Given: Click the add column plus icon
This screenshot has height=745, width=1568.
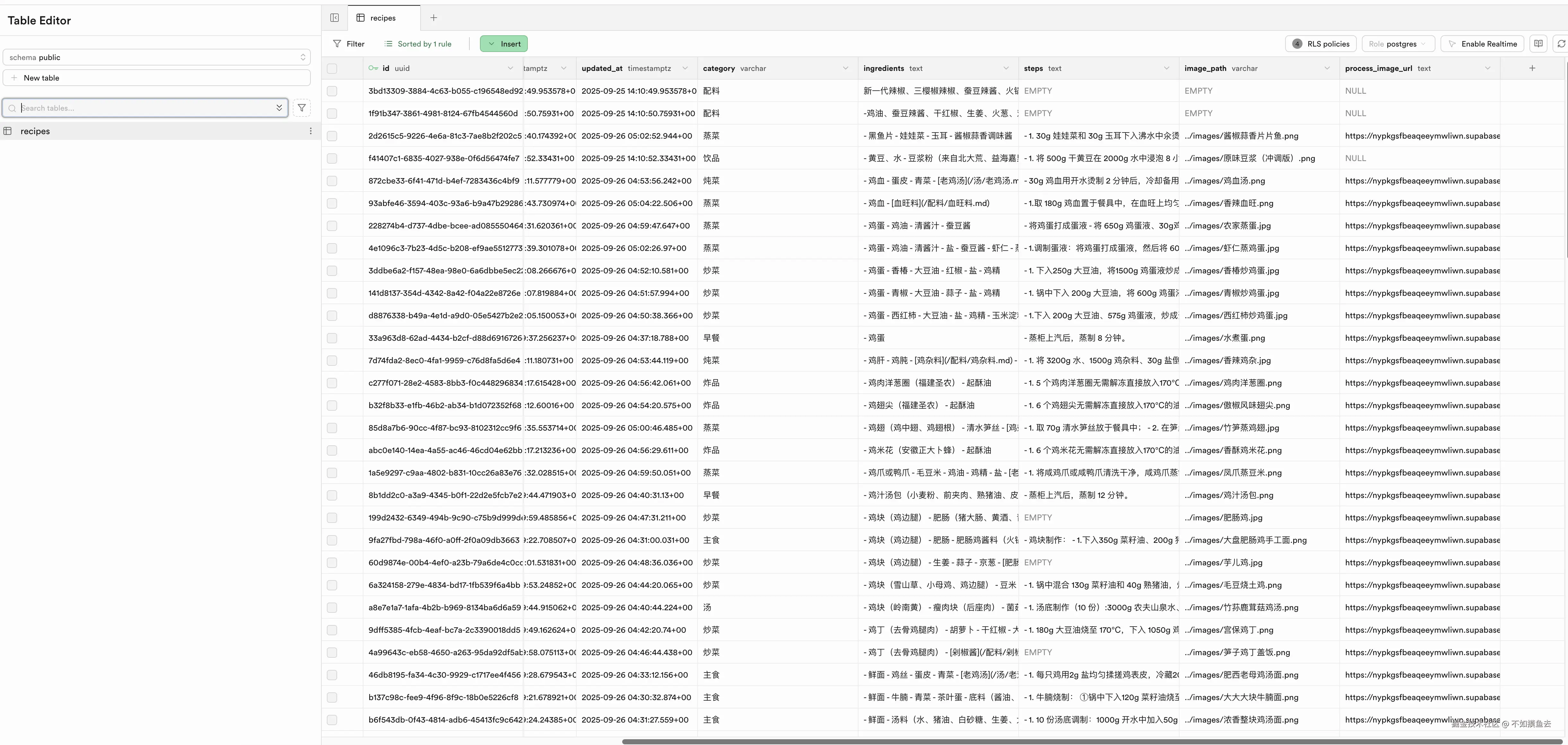Looking at the screenshot, I should 1532,68.
